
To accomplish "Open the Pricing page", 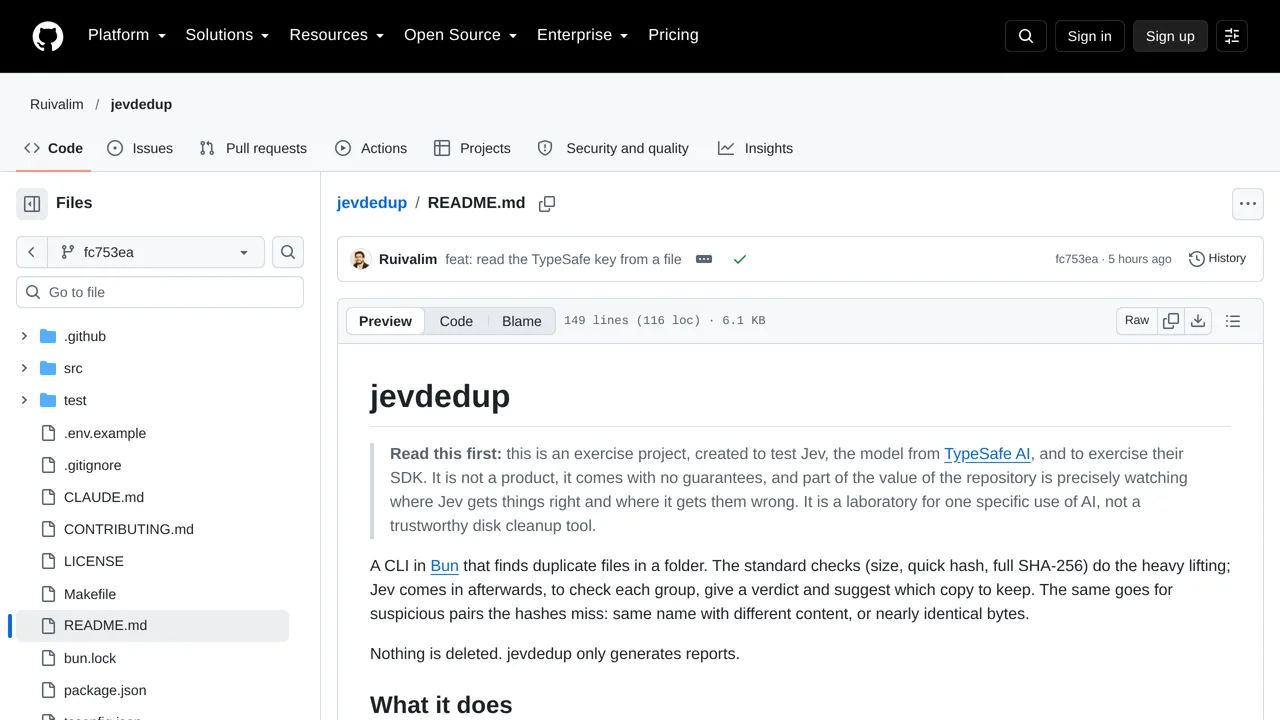I will pos(673,35).
